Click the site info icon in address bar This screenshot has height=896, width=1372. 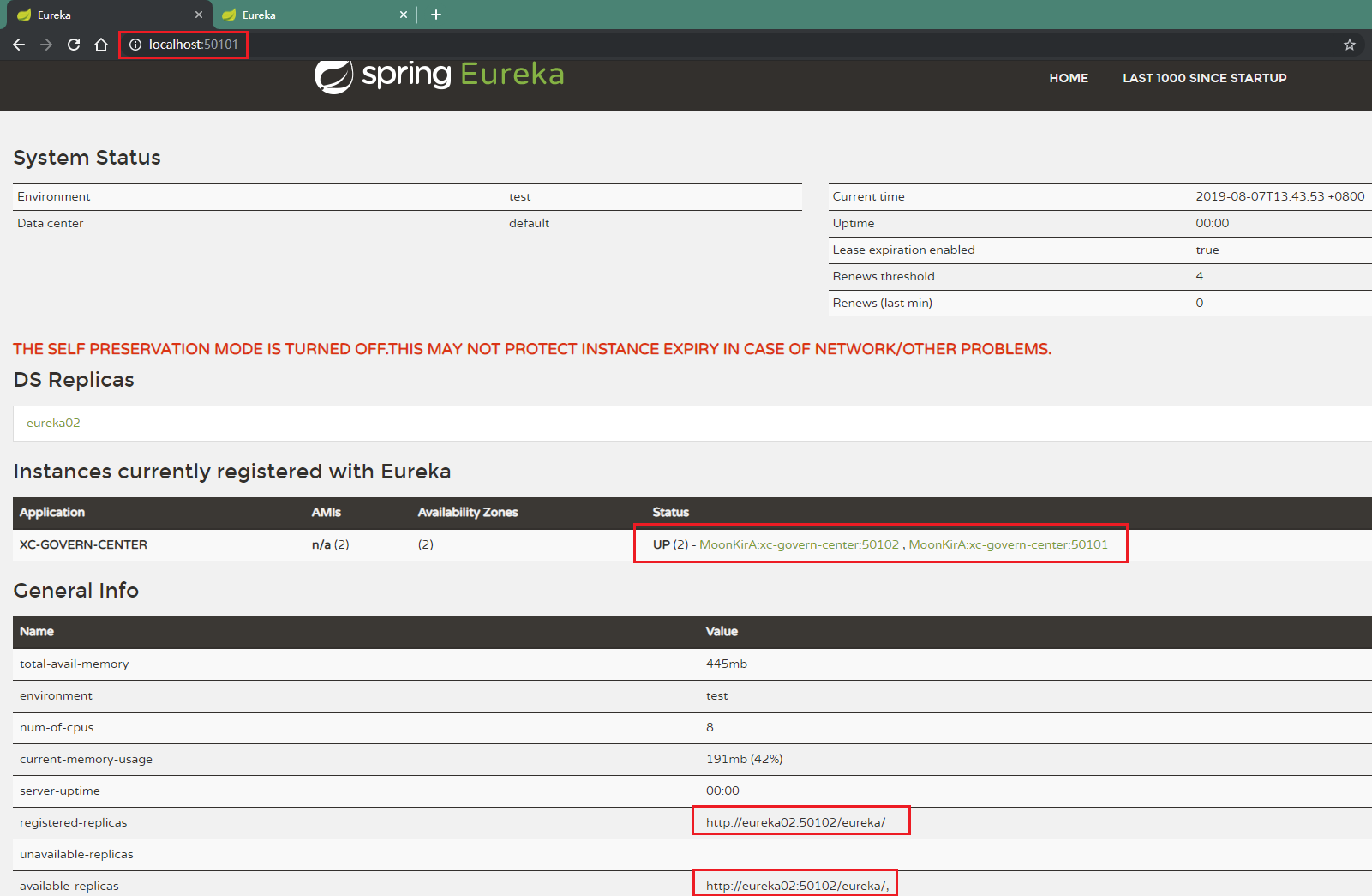135,45
